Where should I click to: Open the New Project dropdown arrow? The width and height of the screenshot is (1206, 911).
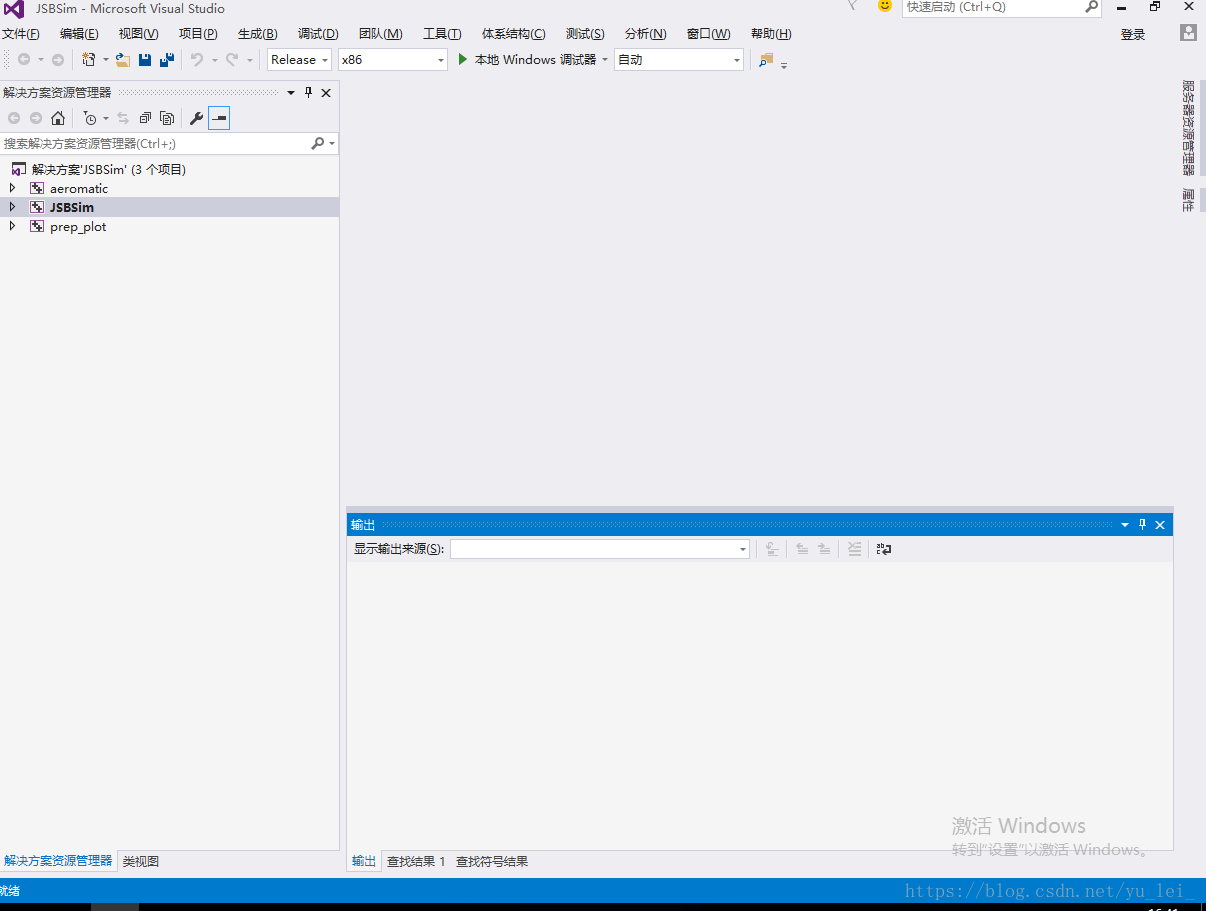[106, 60]
